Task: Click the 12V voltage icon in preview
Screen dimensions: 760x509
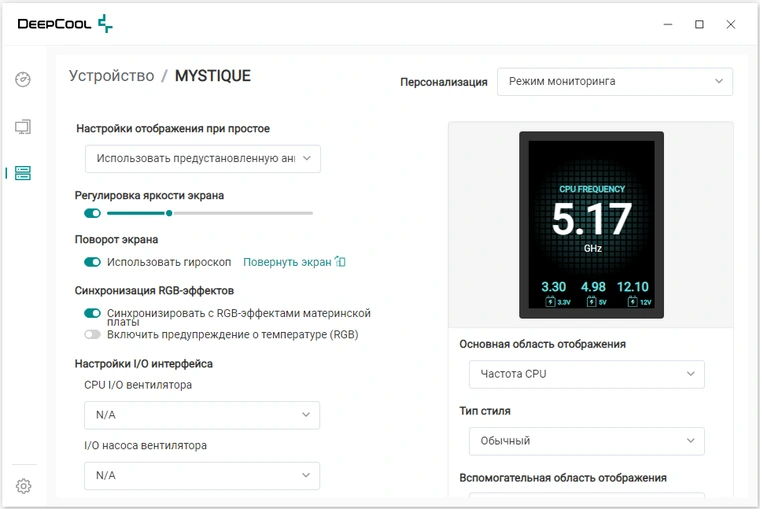Action: click(x=633, y=302)
